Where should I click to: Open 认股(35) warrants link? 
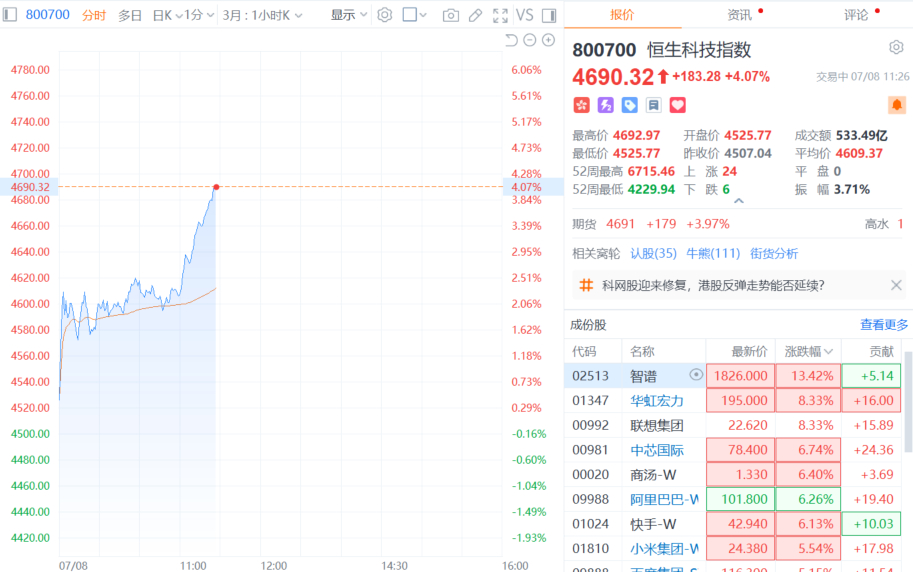pos(653,253)
